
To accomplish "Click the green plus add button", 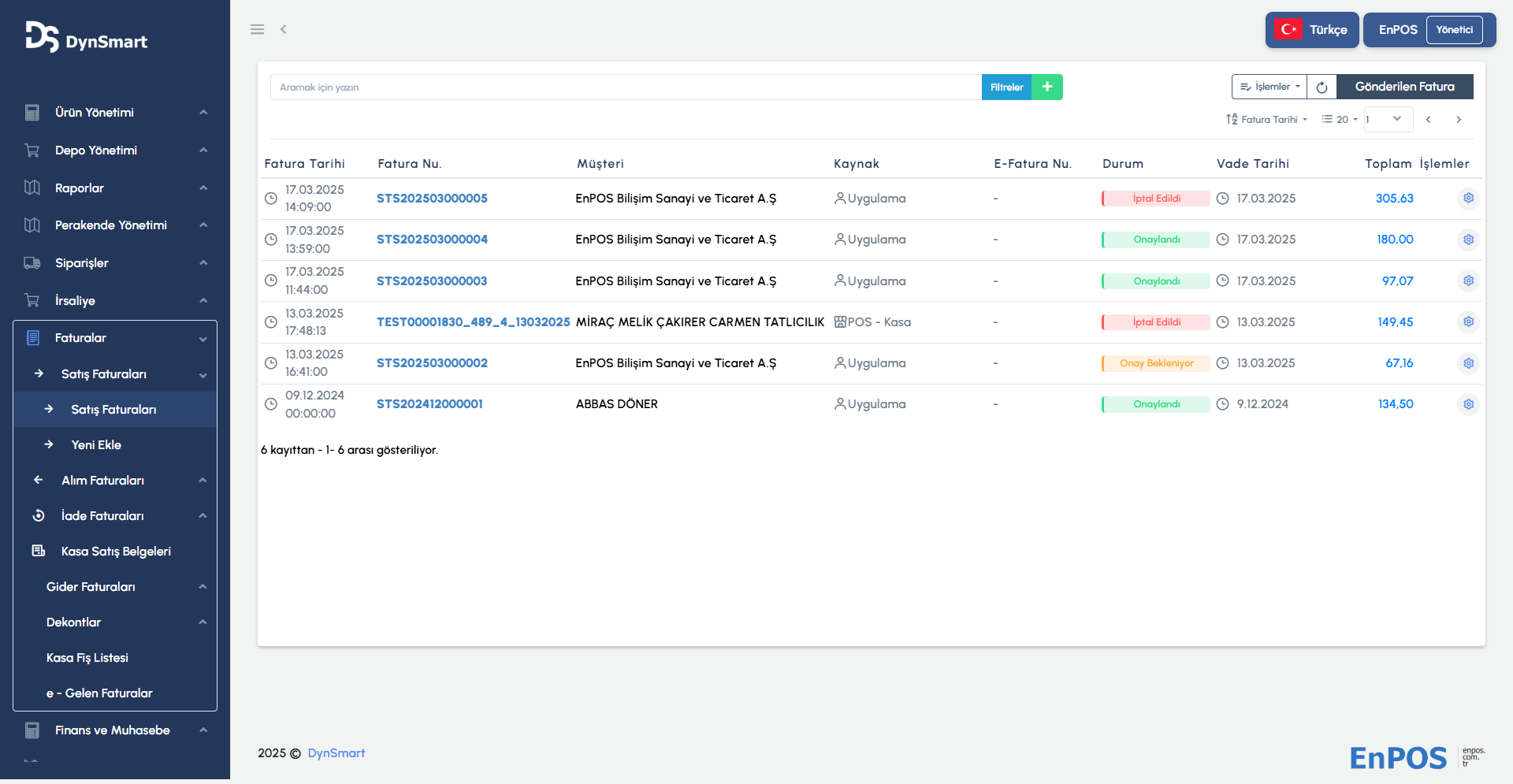I will [x=1046, y=87].
